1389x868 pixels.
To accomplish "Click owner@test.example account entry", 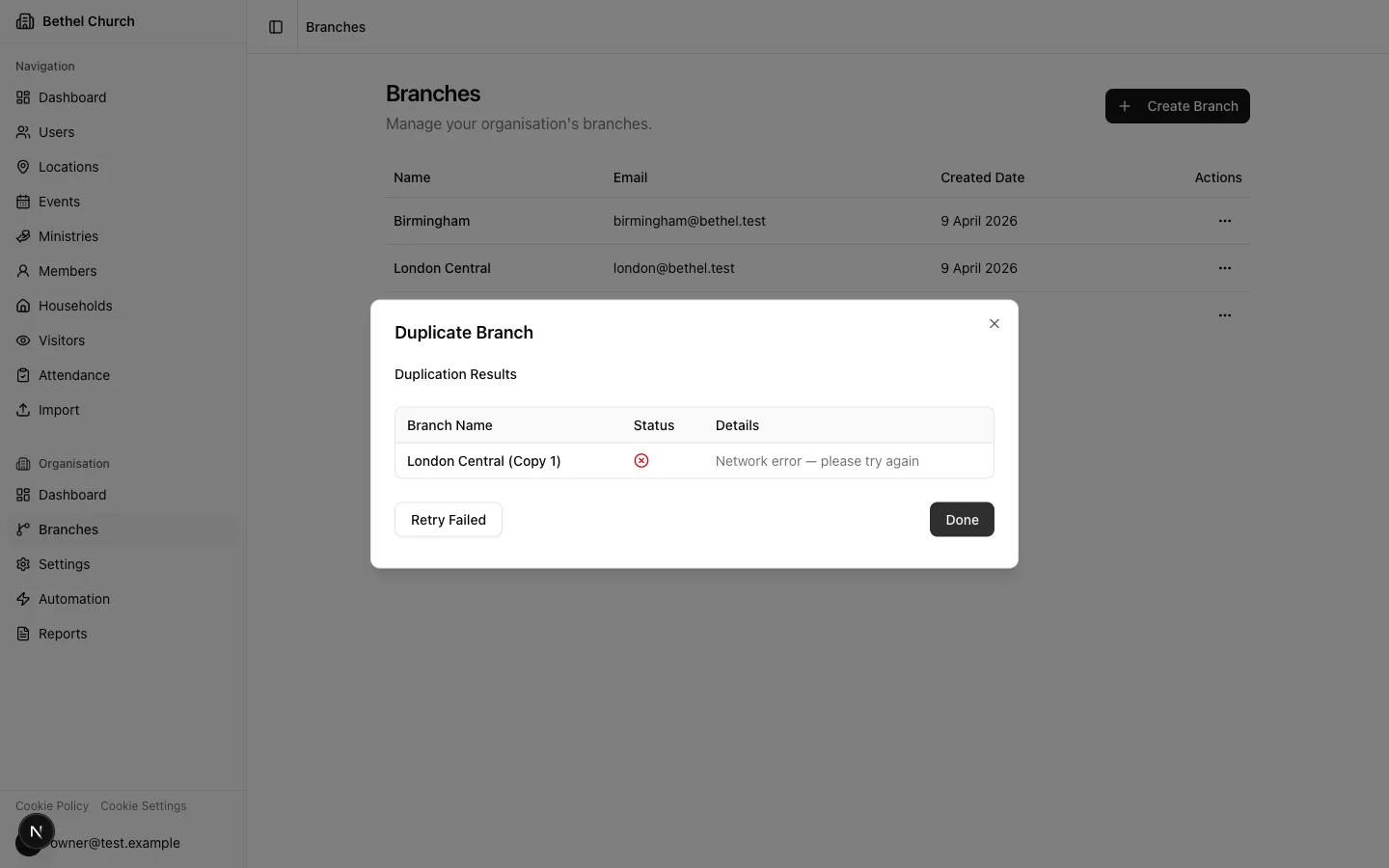I will (x=123, y=843).
